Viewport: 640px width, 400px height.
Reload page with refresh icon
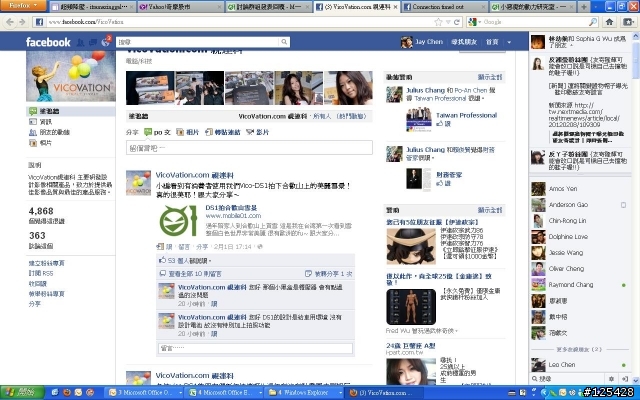457,22
